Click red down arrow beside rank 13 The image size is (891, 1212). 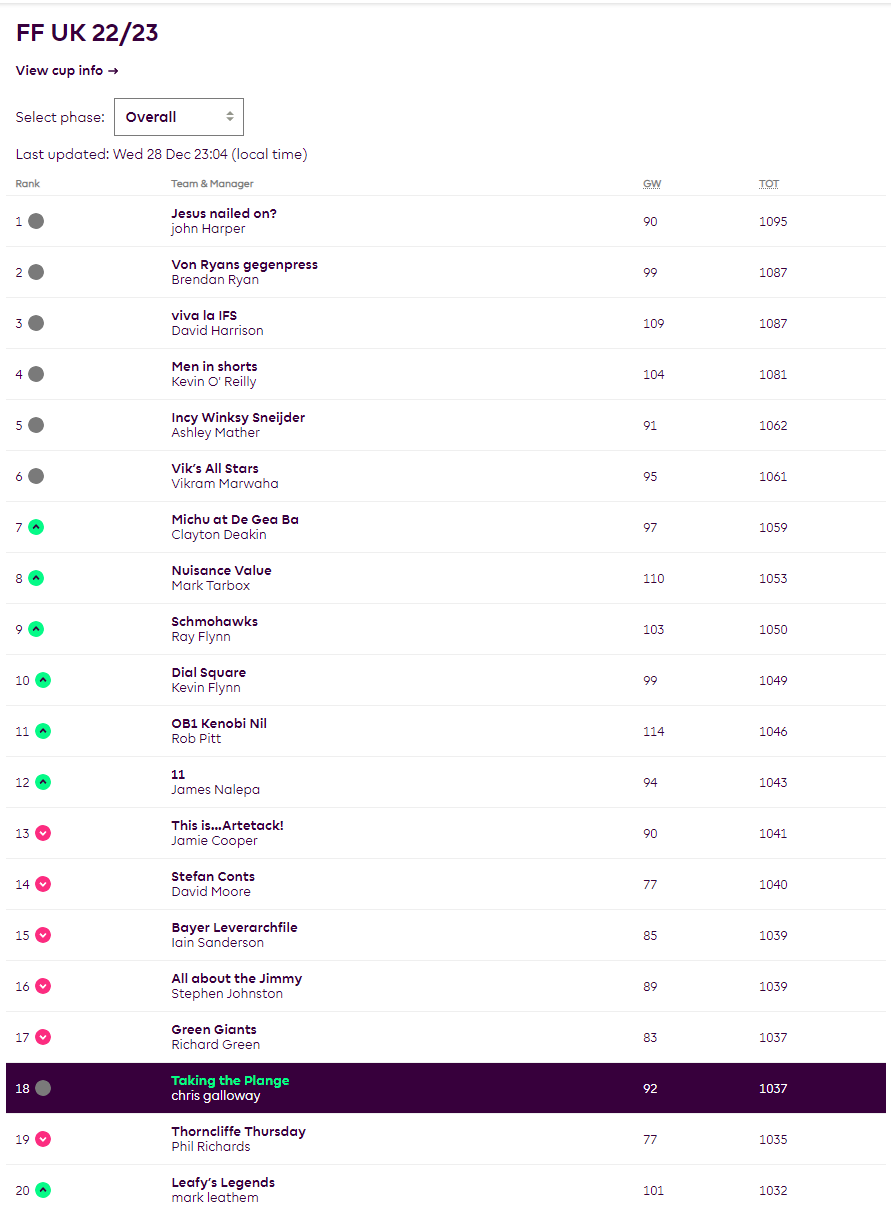pyautogui.click(x=43, y=833)
